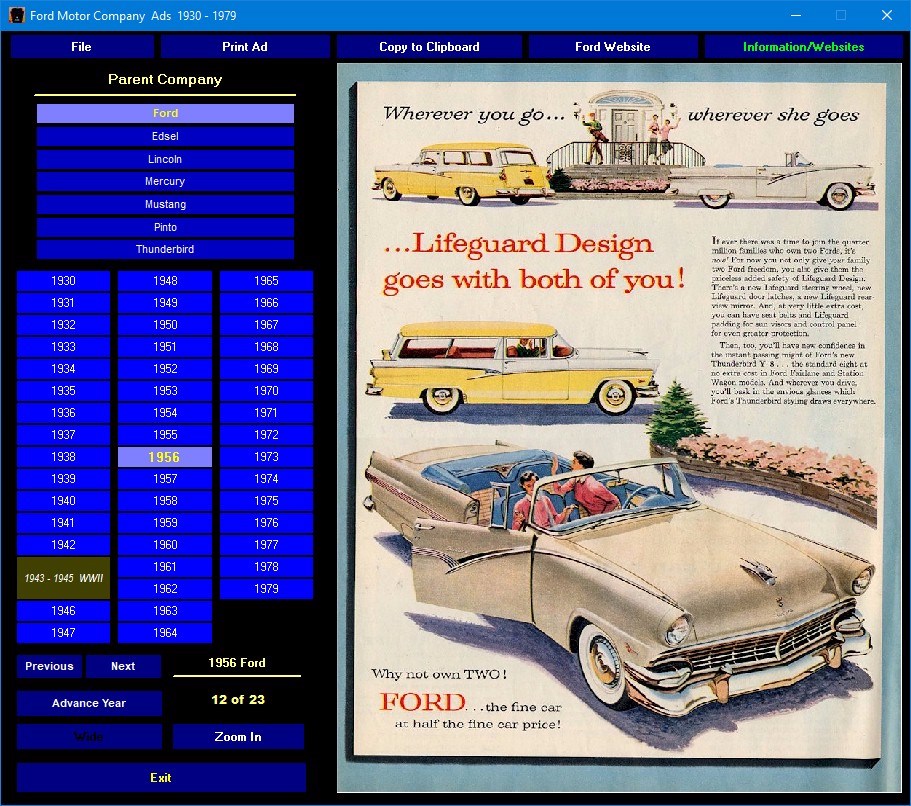Choose the year 1932

pos(63,325)
